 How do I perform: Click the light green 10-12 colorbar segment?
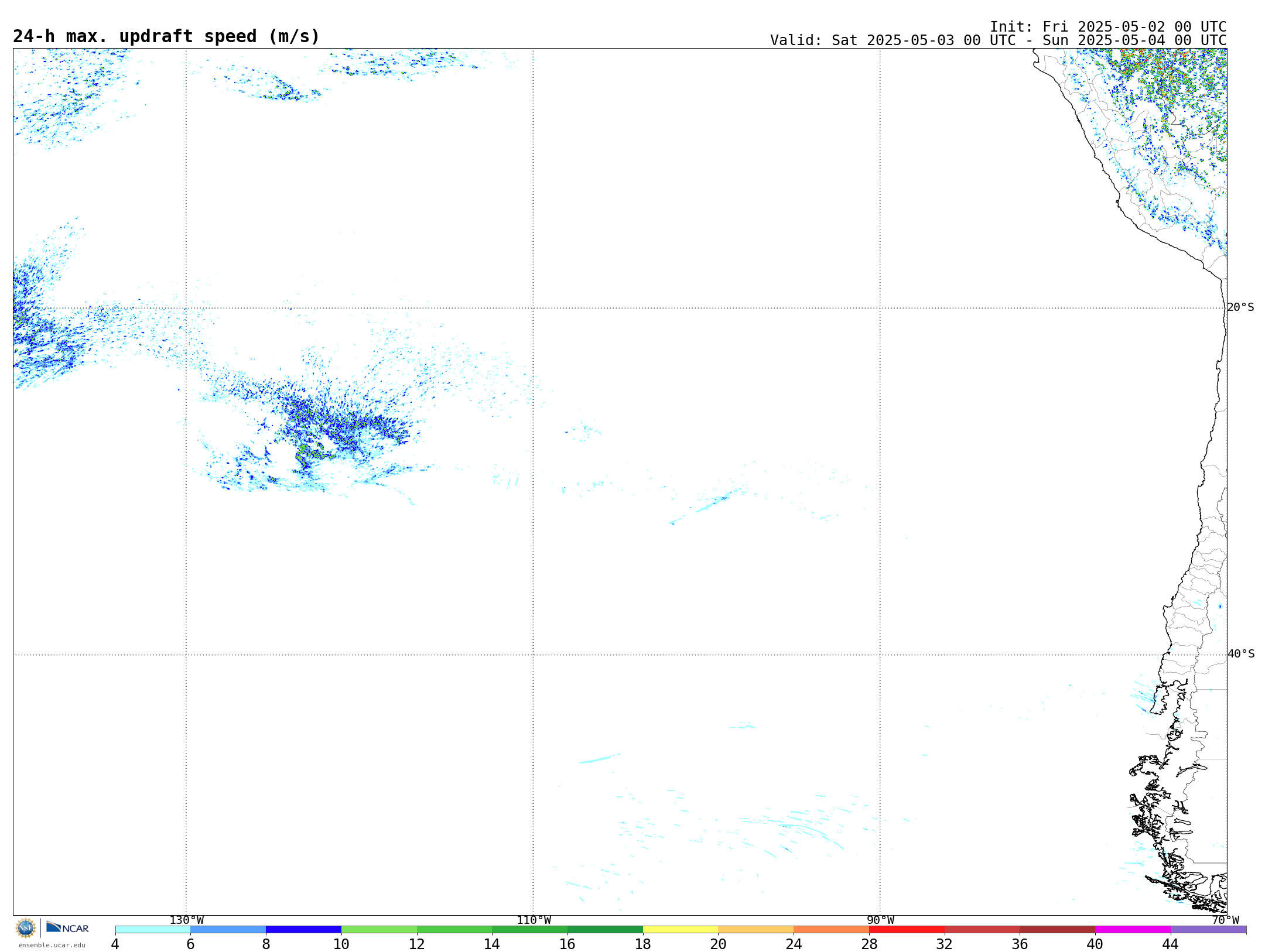click(379, 930)
